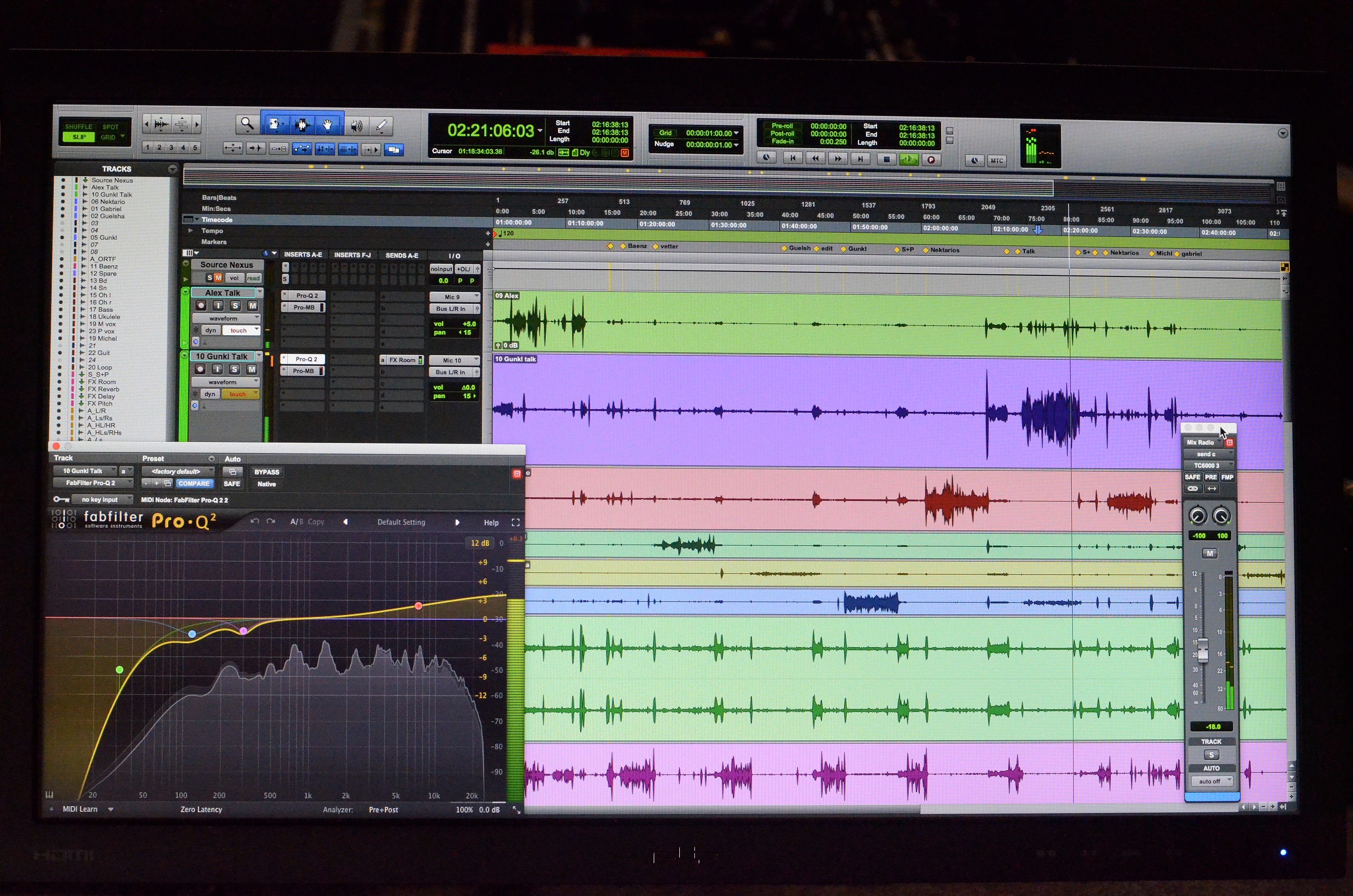Click the Go to End transport button
The image size is (1353, 896).
pyautogui.click(x=860, y=159)
